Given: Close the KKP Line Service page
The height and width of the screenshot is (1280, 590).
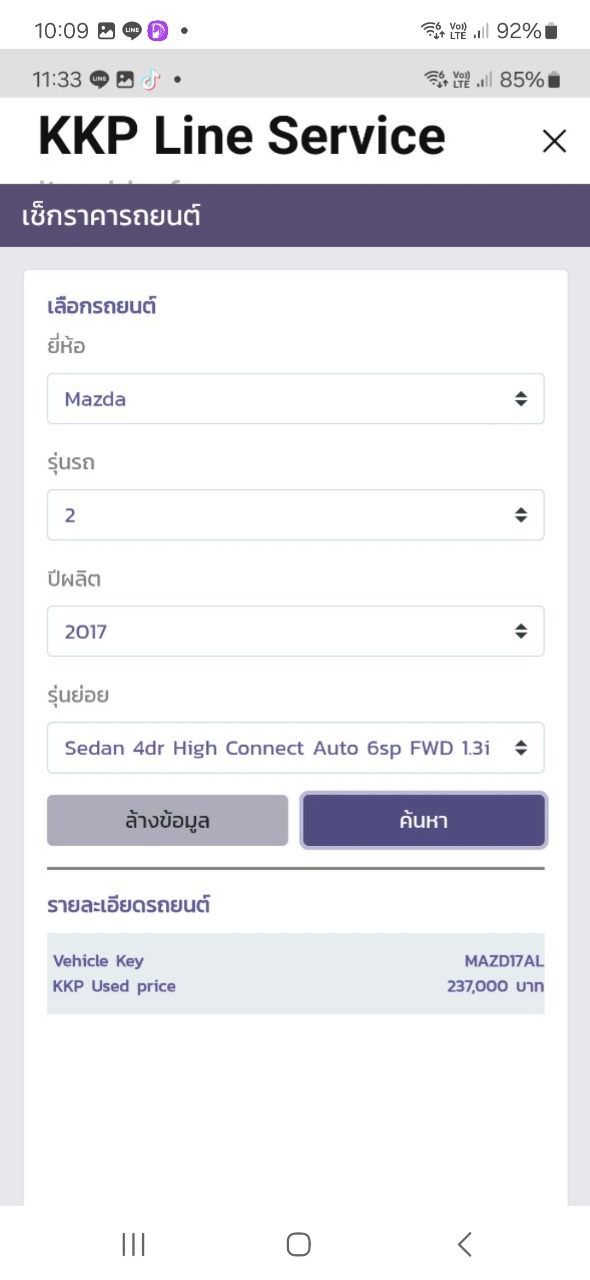Looking at the screenshot, I should 554,141.
